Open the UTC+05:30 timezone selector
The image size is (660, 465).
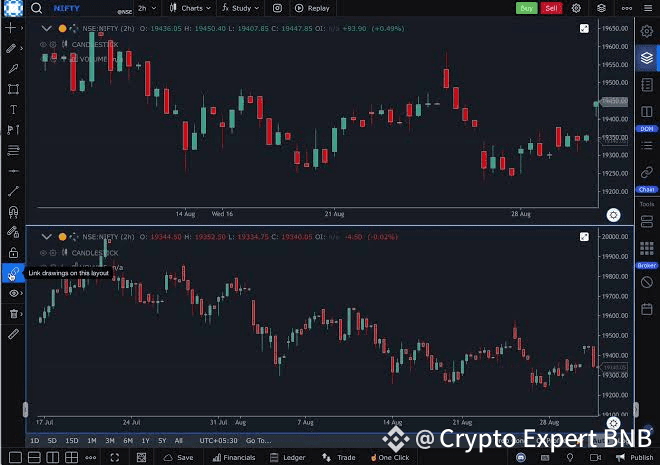pos(218,441)
